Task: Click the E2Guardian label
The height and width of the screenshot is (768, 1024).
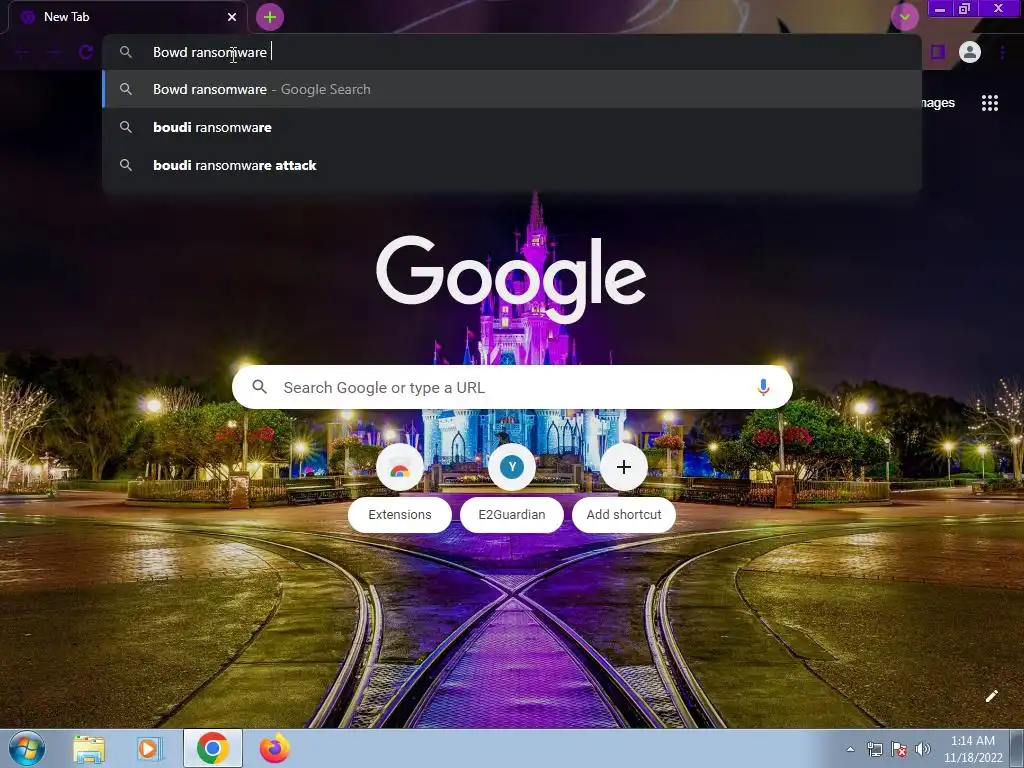Action: [512, 515]
